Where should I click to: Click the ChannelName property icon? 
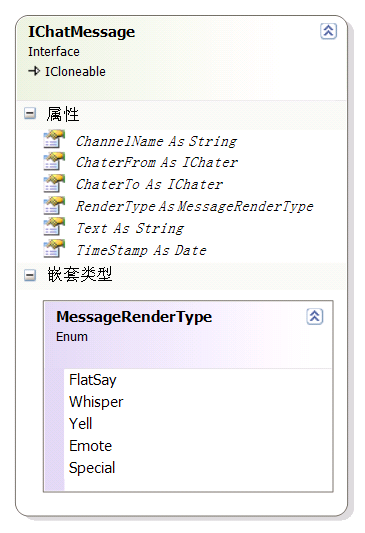coord(54,140)
